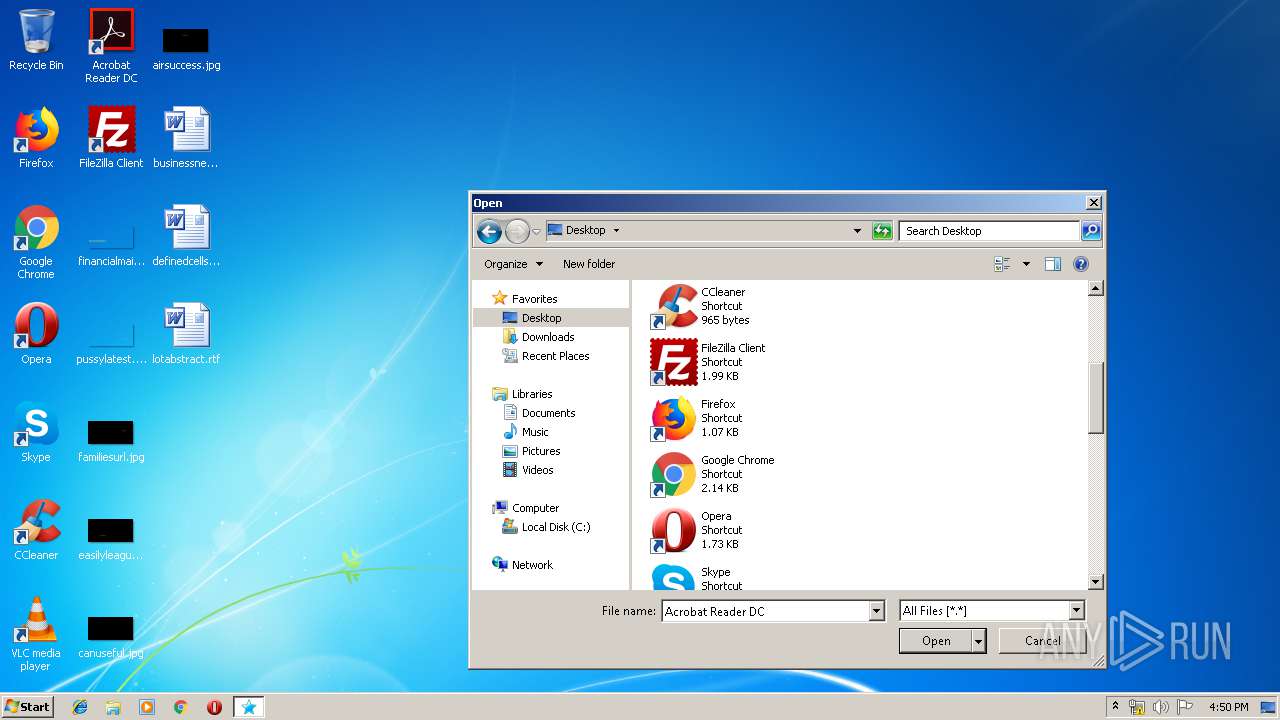Viewport: 1280px width, 720px height.
Task: Select the Opera desktop shortcut
Action: [x=36, y=334]
